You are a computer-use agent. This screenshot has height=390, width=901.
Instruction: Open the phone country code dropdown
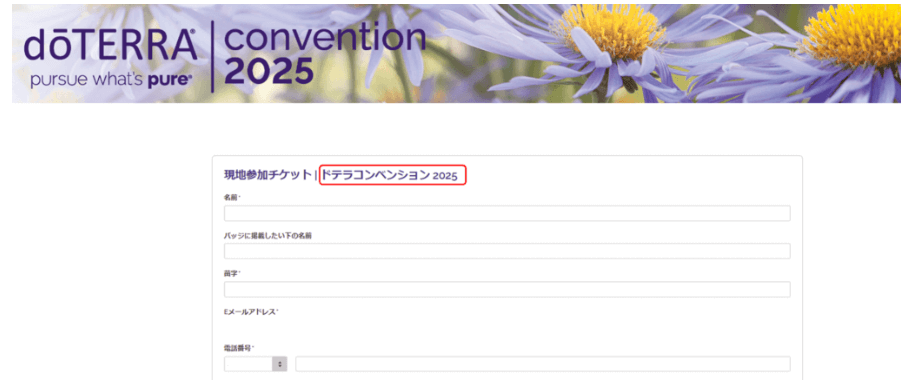[x=255, y=364]
